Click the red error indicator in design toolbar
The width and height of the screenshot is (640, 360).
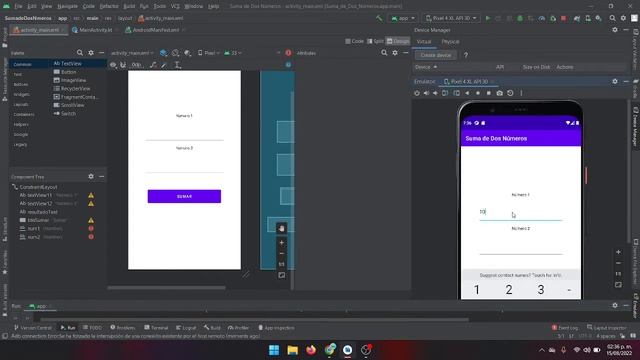tap(288, 53)
